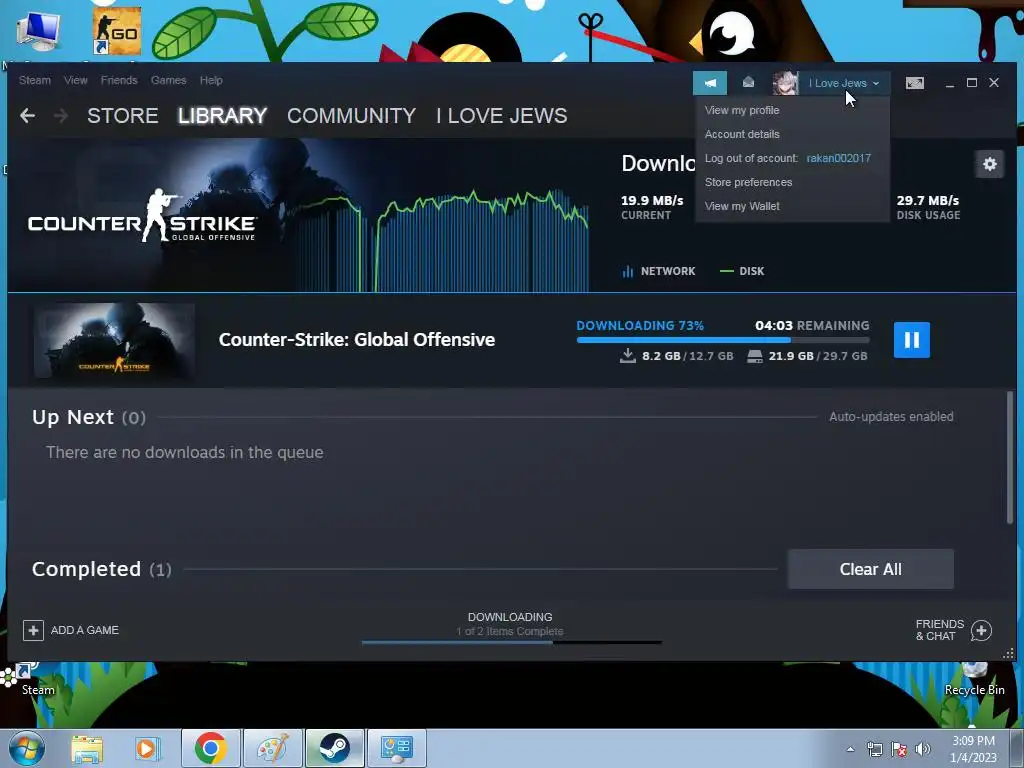The height and width of the screenshot is (768, 1024).
Task: Click the 19.9 MB/s CURRENT value
Action: (652, 206)
